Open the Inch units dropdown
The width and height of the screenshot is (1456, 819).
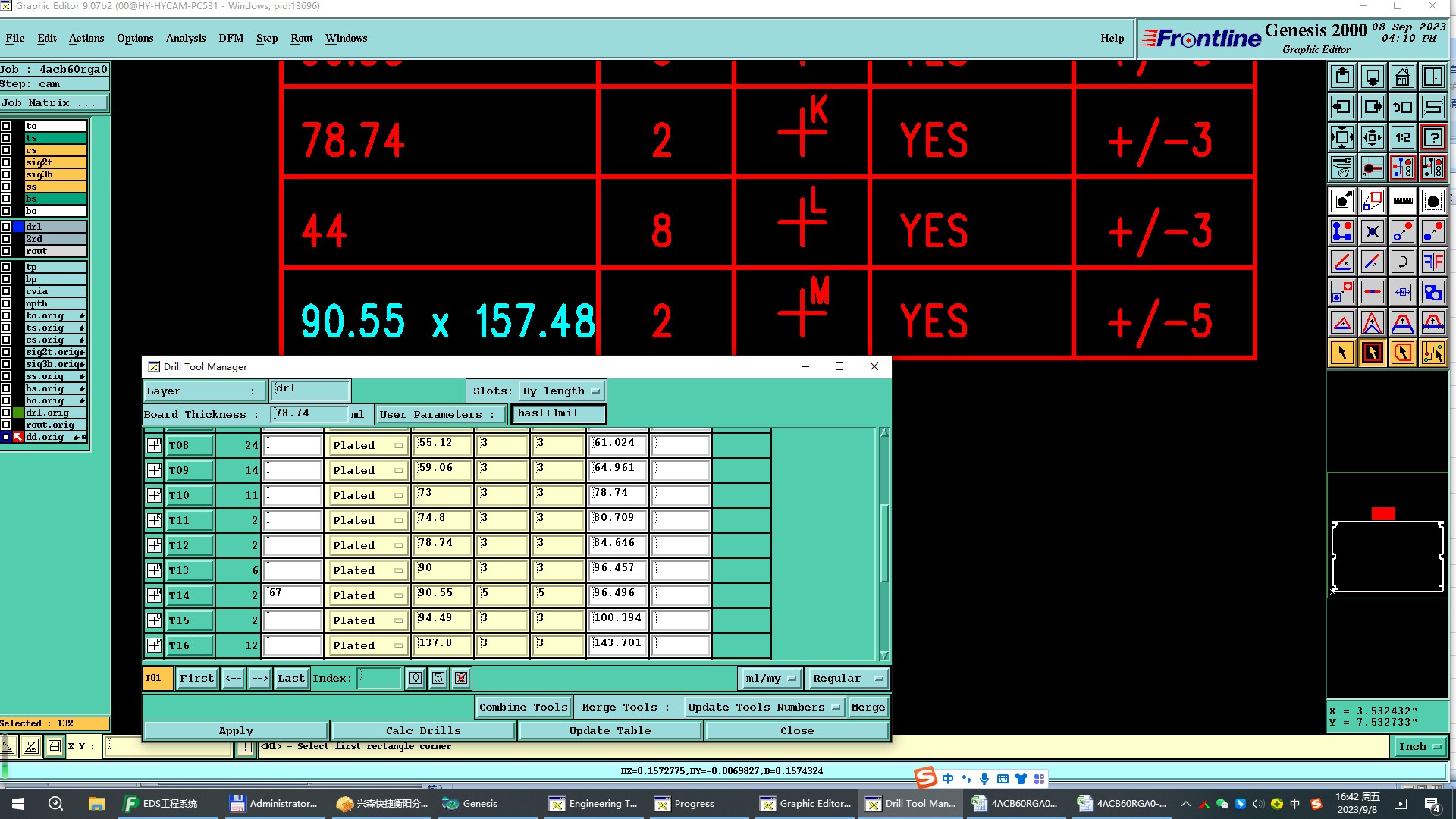coord(1418,746)
